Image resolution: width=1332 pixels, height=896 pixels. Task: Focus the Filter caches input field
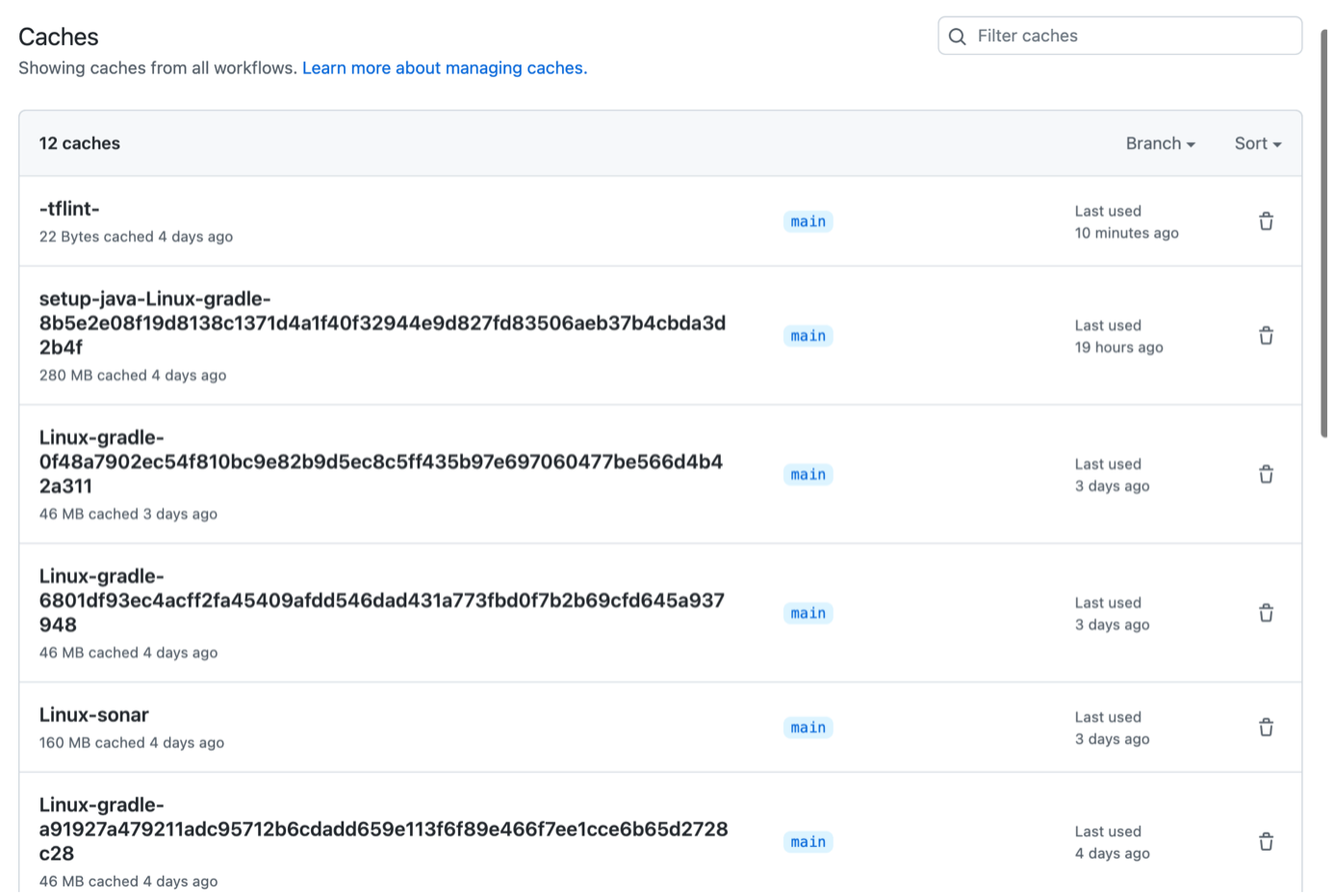pos(1119,36)
